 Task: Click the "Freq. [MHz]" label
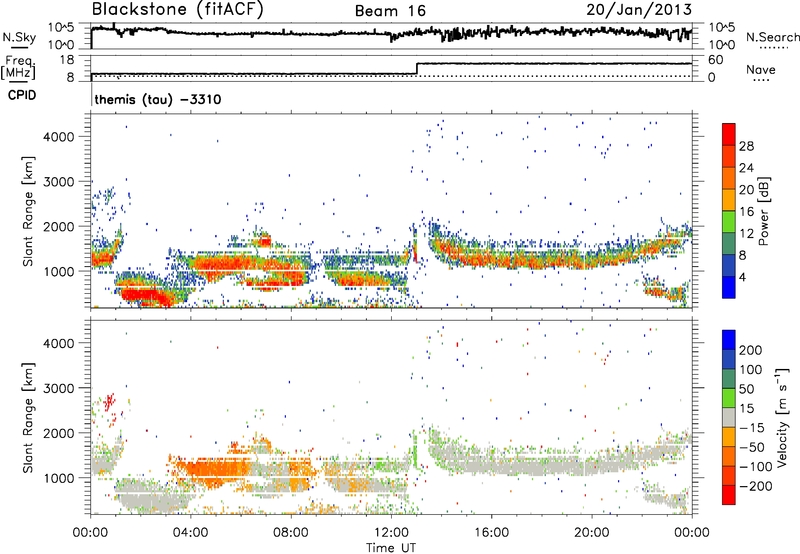click(x=18, y=67)
